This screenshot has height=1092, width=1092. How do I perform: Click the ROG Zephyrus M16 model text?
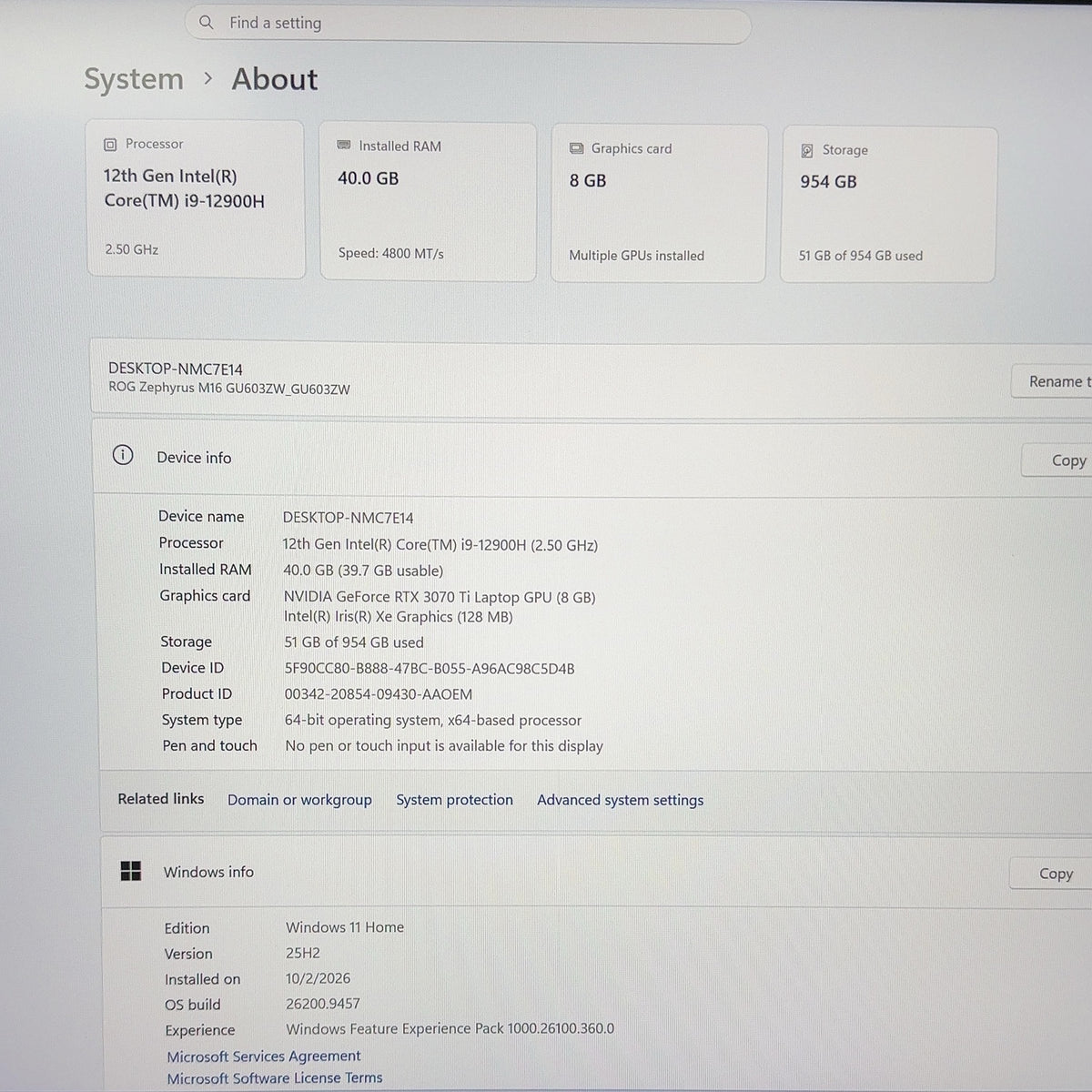tap(229, 389)
